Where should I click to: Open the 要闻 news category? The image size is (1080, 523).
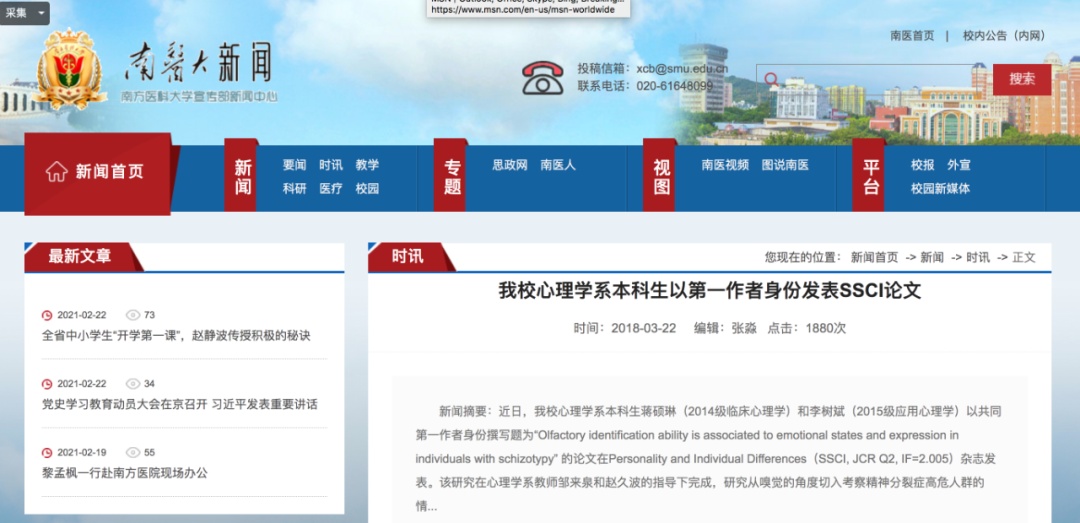point(294,165)
